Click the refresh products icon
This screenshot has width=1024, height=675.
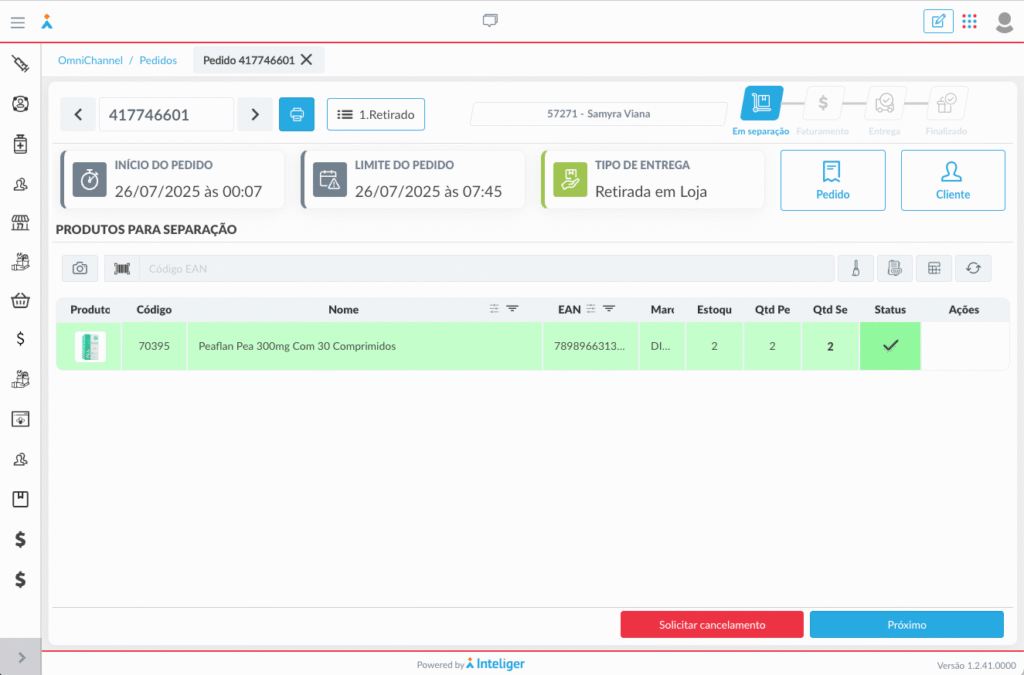pyautogui.click(x=972, y=268)
